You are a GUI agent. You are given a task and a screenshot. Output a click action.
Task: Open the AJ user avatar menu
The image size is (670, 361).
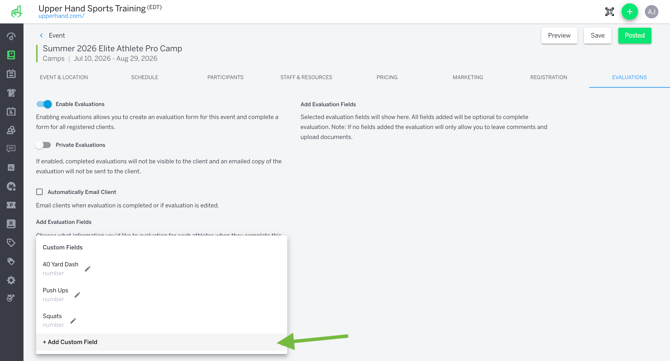click(x=651, y=12)
